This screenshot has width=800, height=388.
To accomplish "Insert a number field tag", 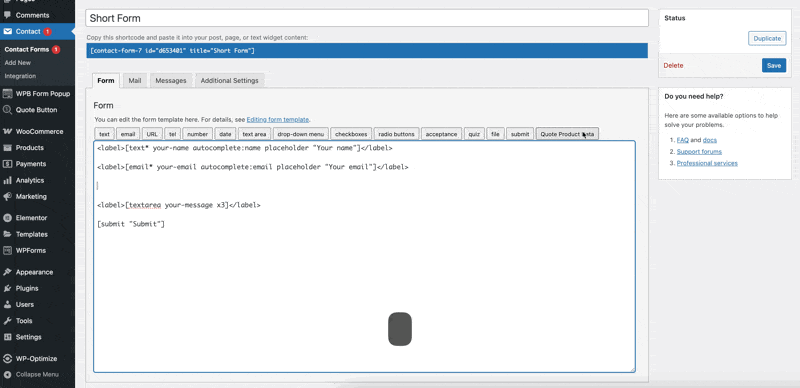I will [197, 134].
